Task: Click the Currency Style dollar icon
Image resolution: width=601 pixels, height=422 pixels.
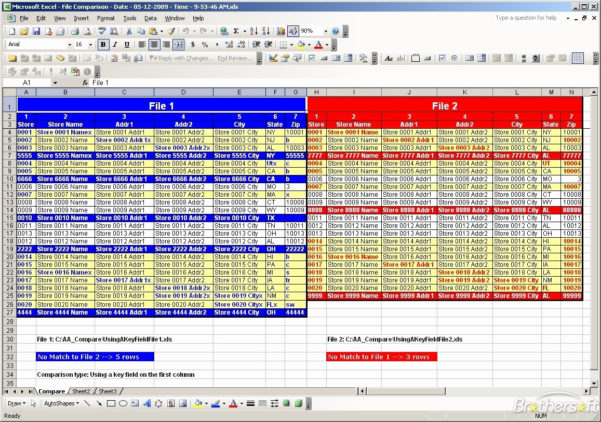Action: click(191, 45)
